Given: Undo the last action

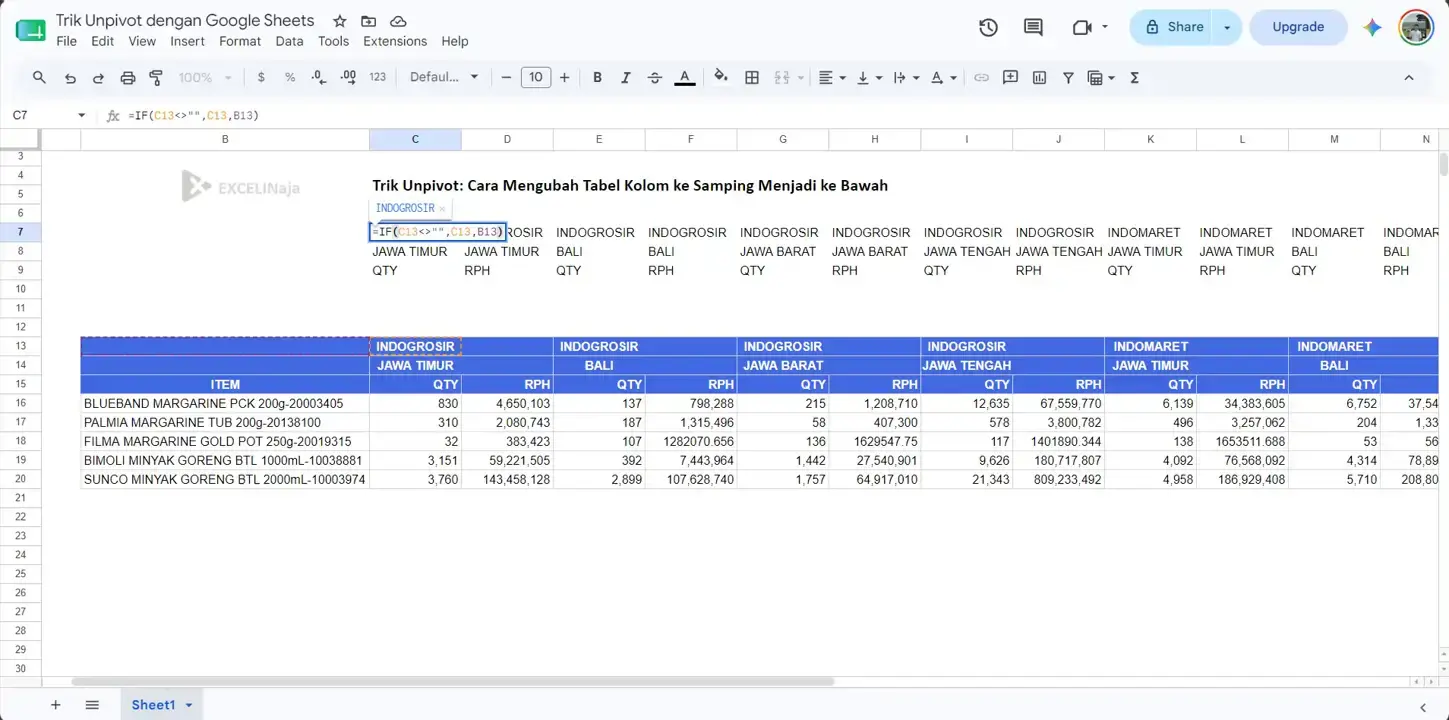Looking at the screenshot, I should pos(70,77).
